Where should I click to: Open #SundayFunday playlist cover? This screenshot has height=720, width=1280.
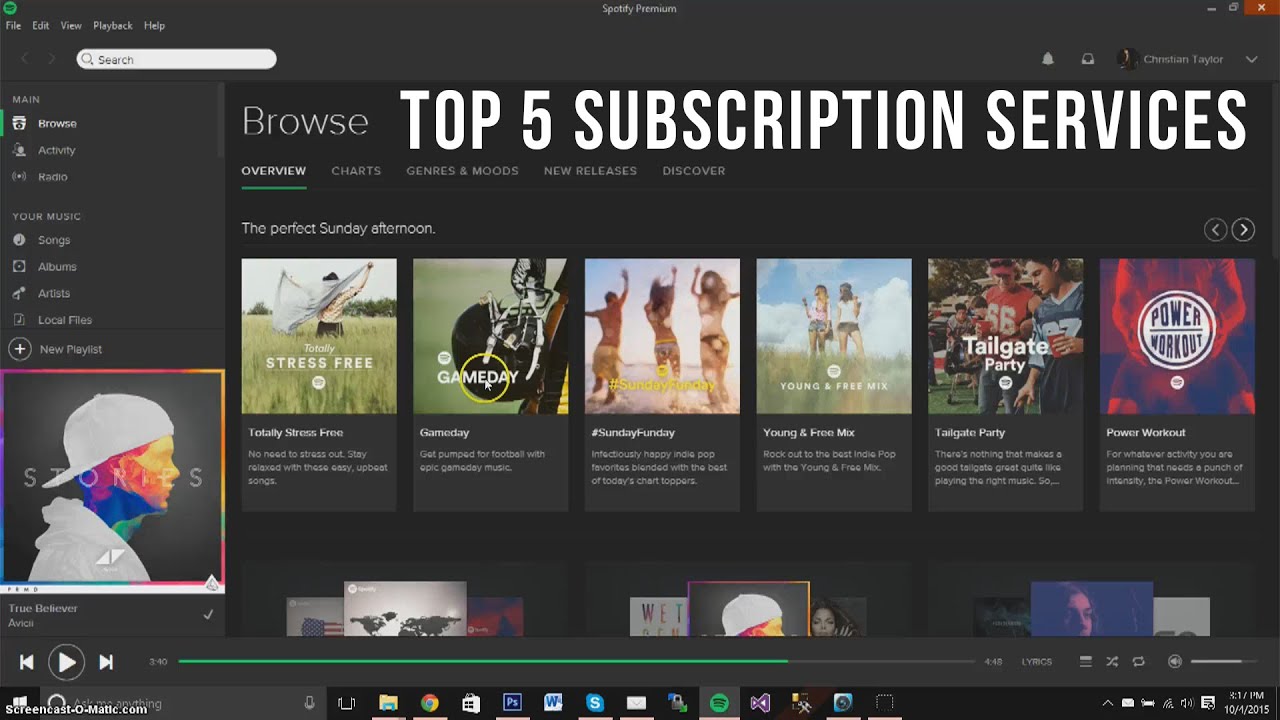click(x=662, y=336)
